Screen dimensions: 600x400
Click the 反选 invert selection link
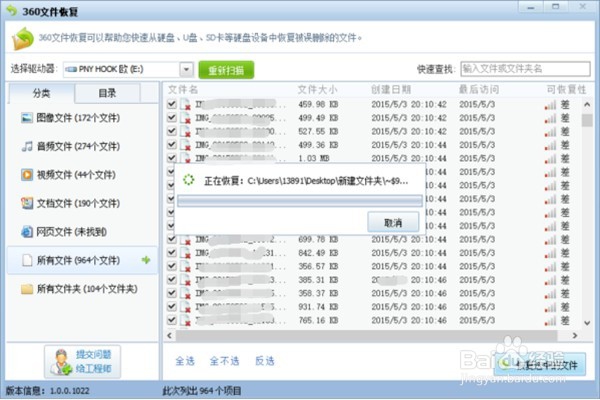click(265, 361)
